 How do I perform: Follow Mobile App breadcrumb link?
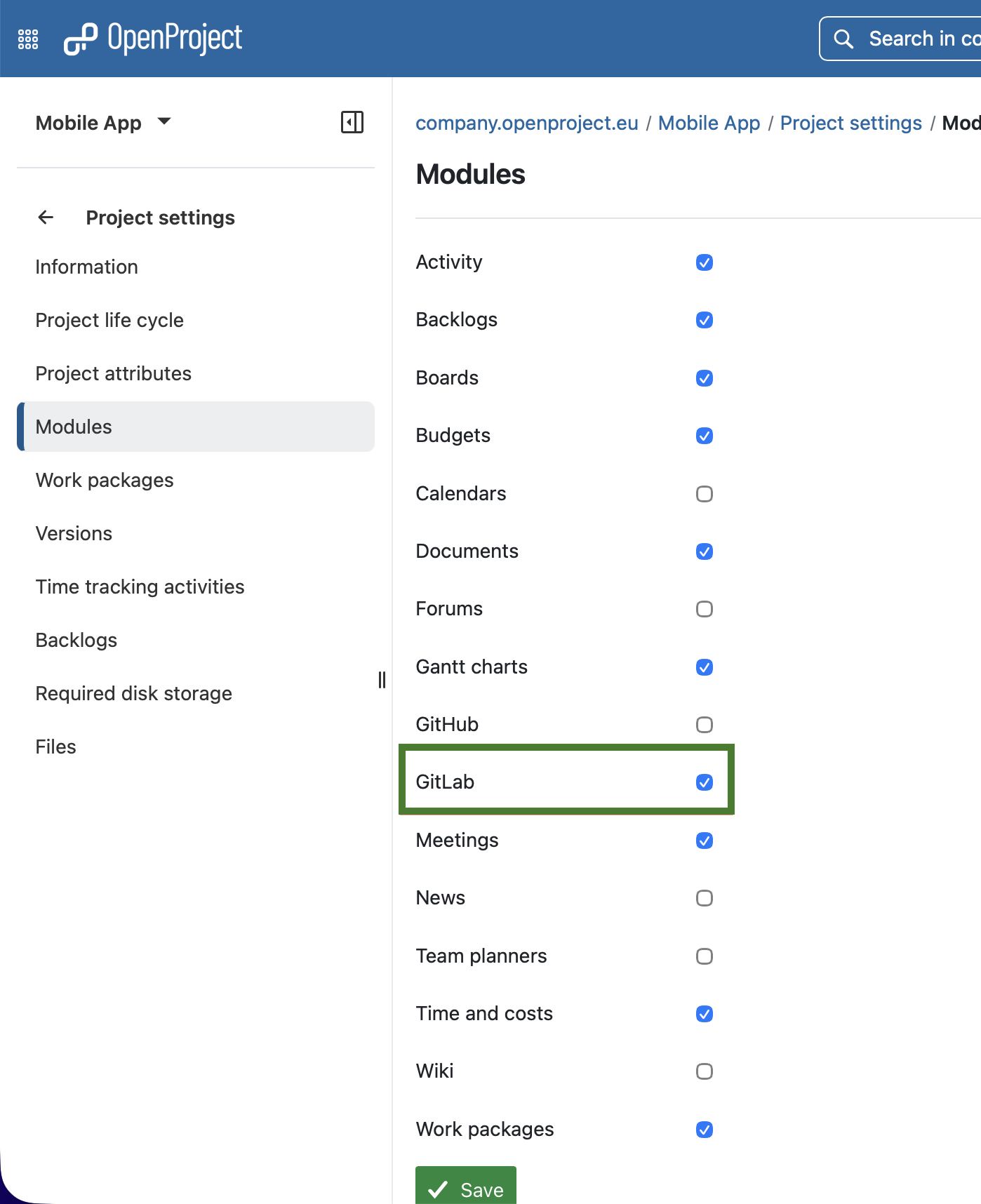click(709, 123)
